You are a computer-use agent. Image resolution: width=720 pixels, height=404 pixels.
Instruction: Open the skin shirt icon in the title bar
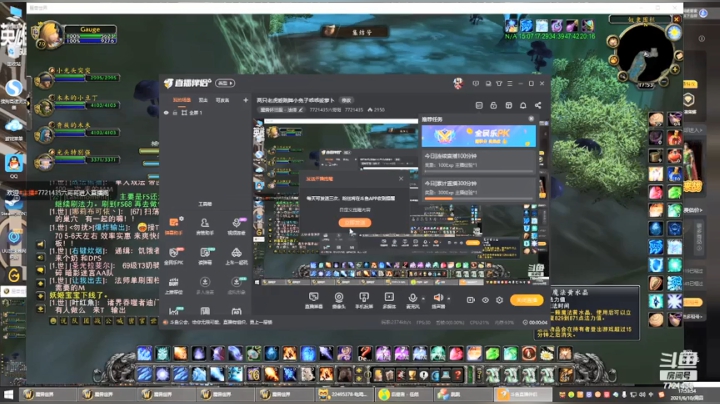click(499, 84)
